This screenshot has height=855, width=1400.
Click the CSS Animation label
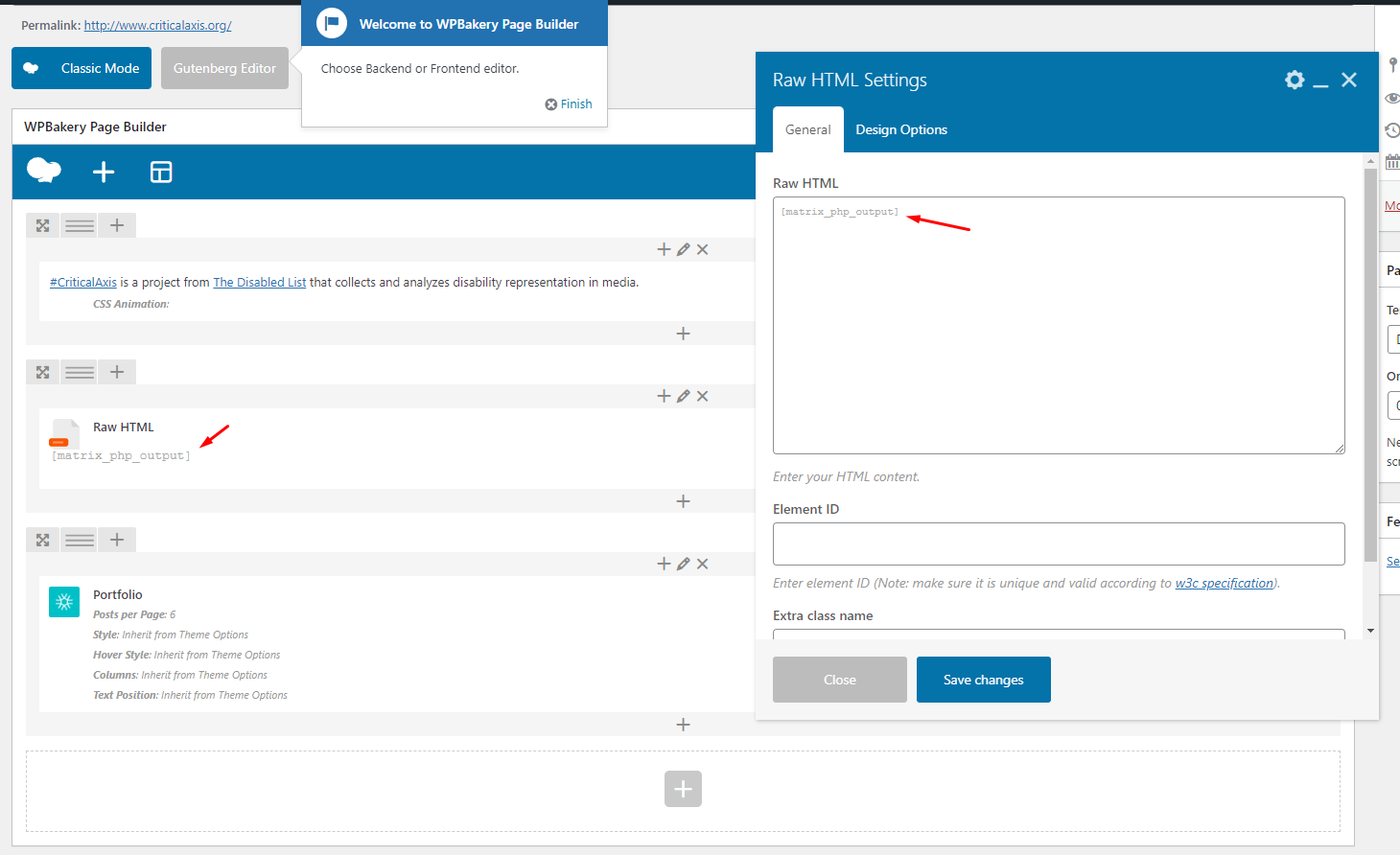click(x=130, y=304)
